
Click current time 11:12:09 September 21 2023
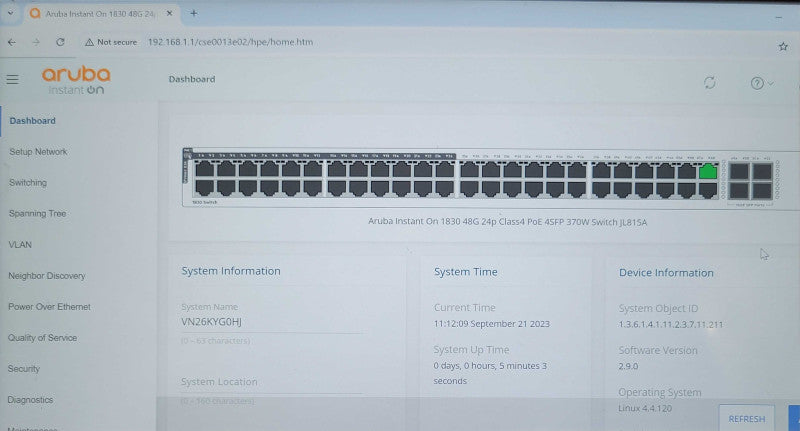coord(492,324)
